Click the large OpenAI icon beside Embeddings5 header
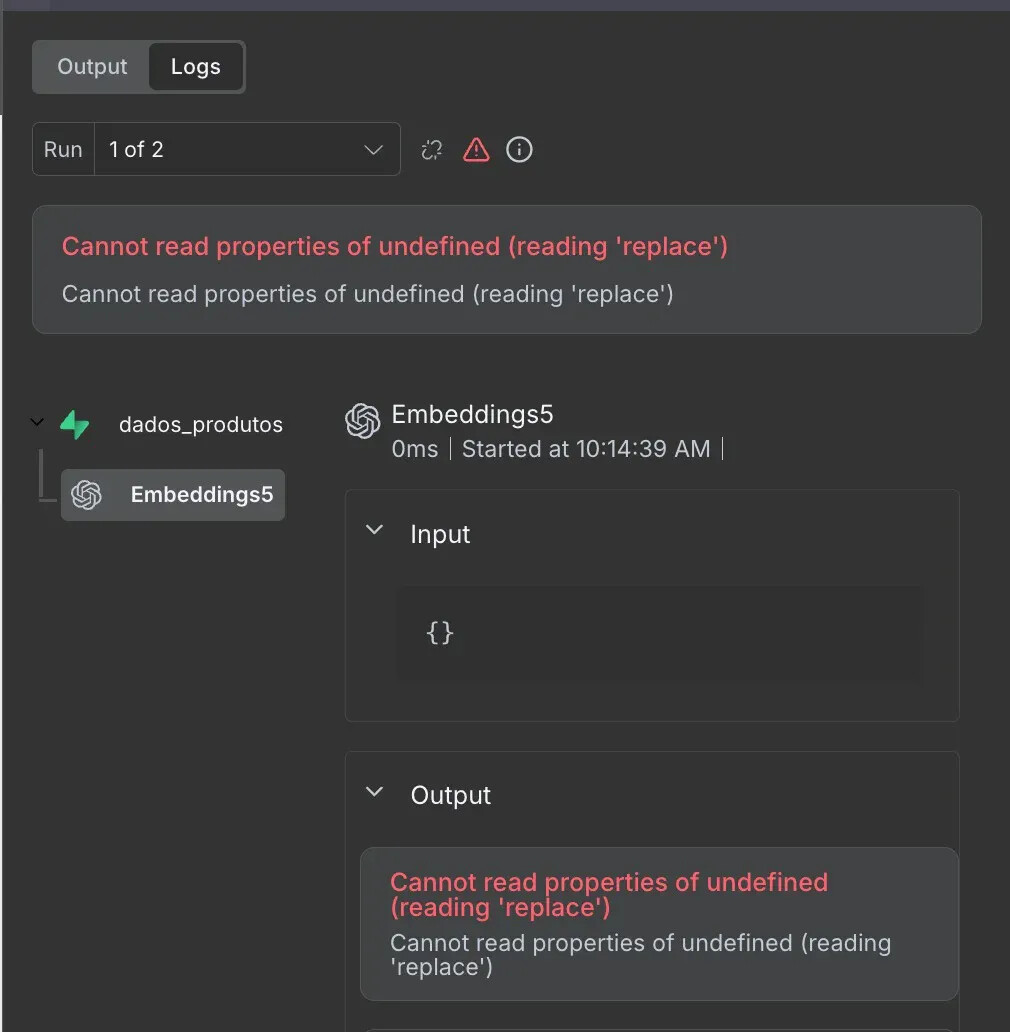 pos(362,421)
